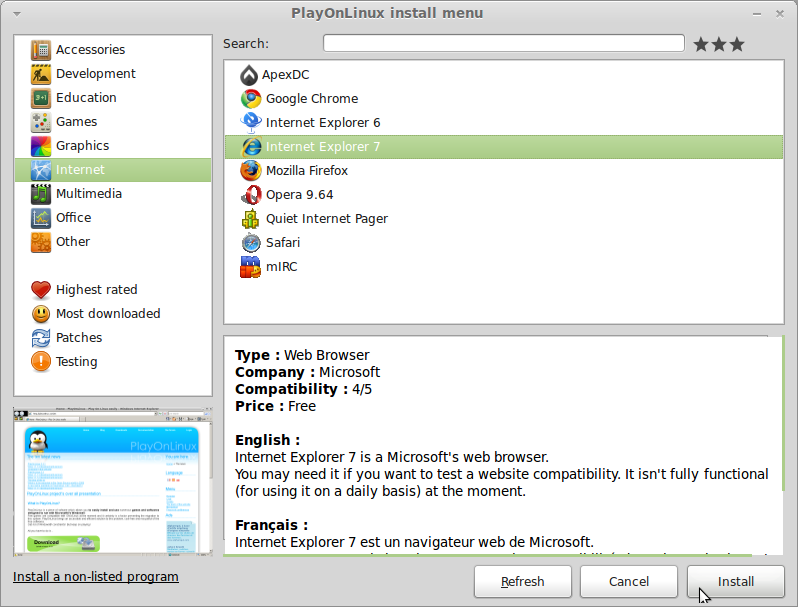Click the Office chart icon
The image size is (798, 607).
point(41,218)
